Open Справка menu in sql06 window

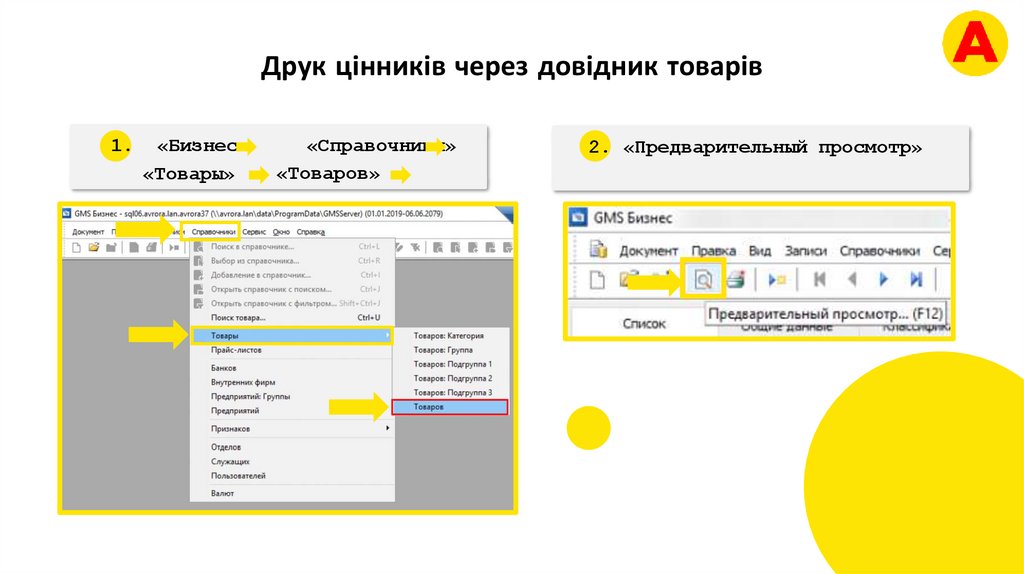coord(310,232)
